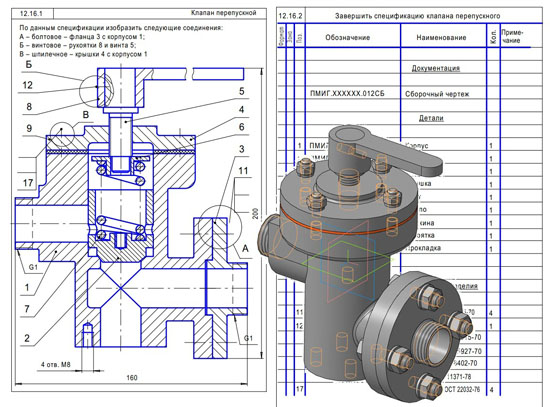Select line 'В – шпилечное – крышки 4 с корпусом 1'

coord(83,54)
